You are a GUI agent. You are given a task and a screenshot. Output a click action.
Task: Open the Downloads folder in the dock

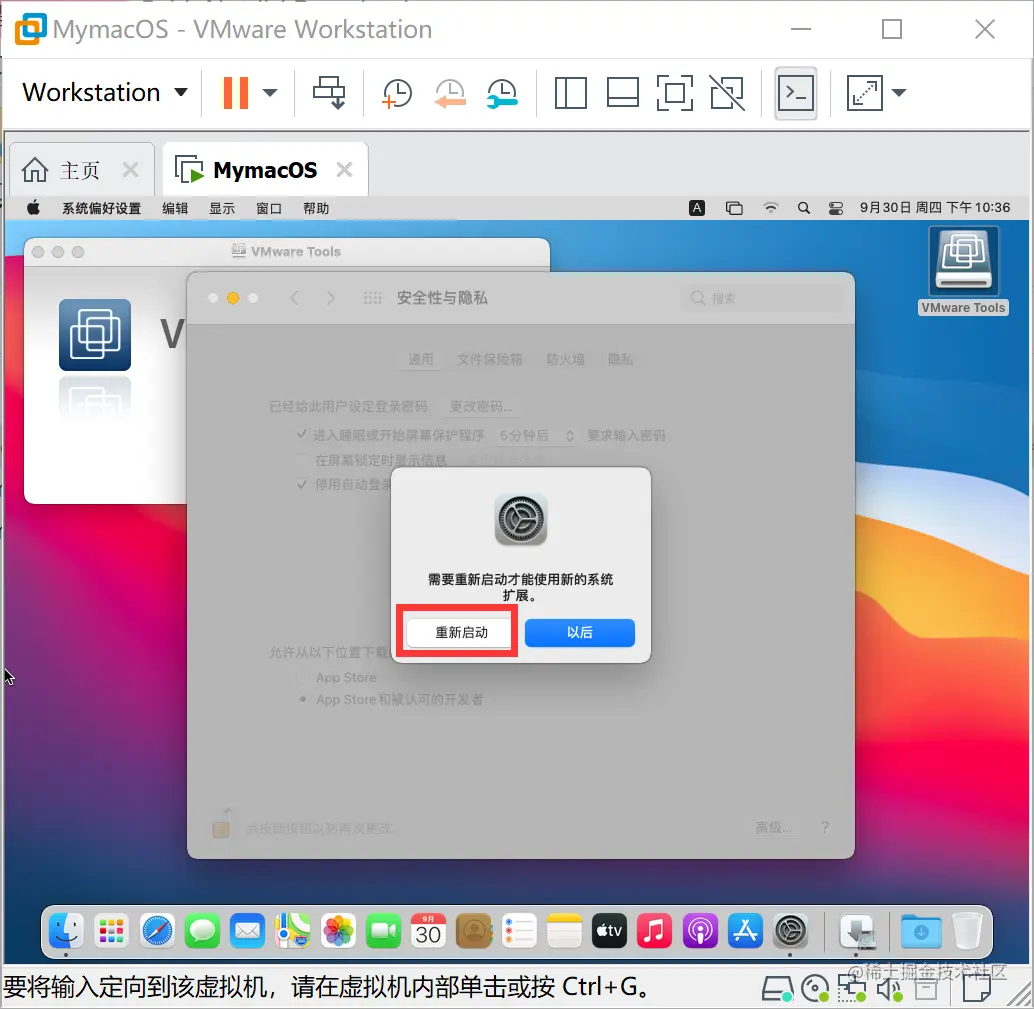(921, 931)
